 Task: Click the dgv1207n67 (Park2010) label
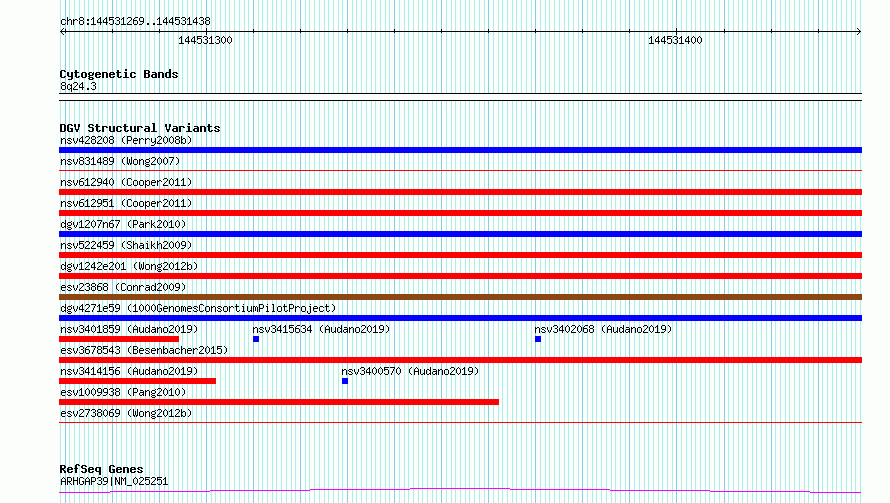123,224
